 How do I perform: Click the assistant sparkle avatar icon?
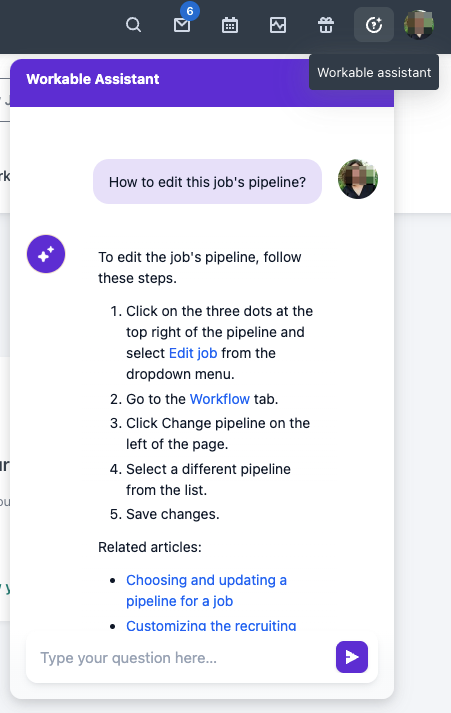point(46,254)
